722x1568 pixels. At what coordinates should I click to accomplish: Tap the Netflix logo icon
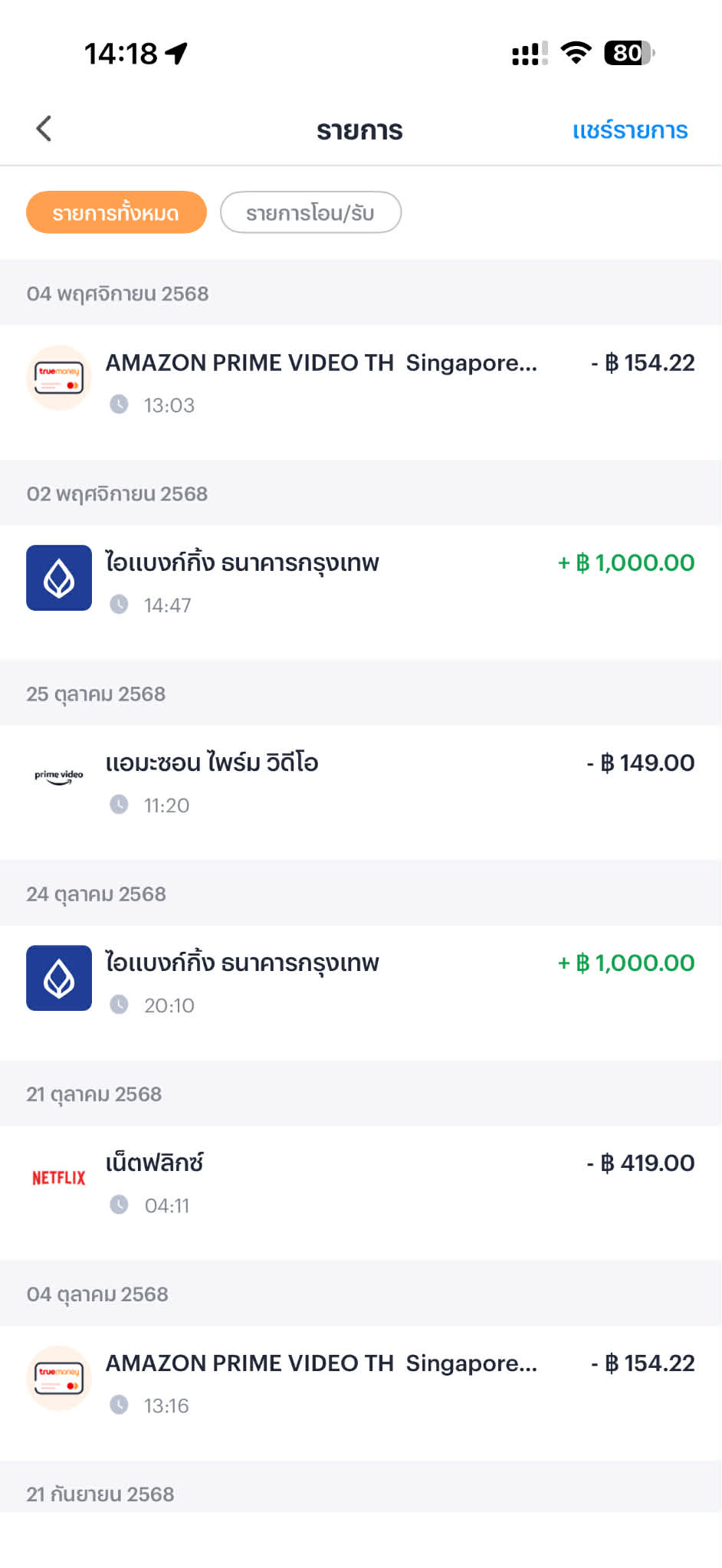coord(59,1178)
